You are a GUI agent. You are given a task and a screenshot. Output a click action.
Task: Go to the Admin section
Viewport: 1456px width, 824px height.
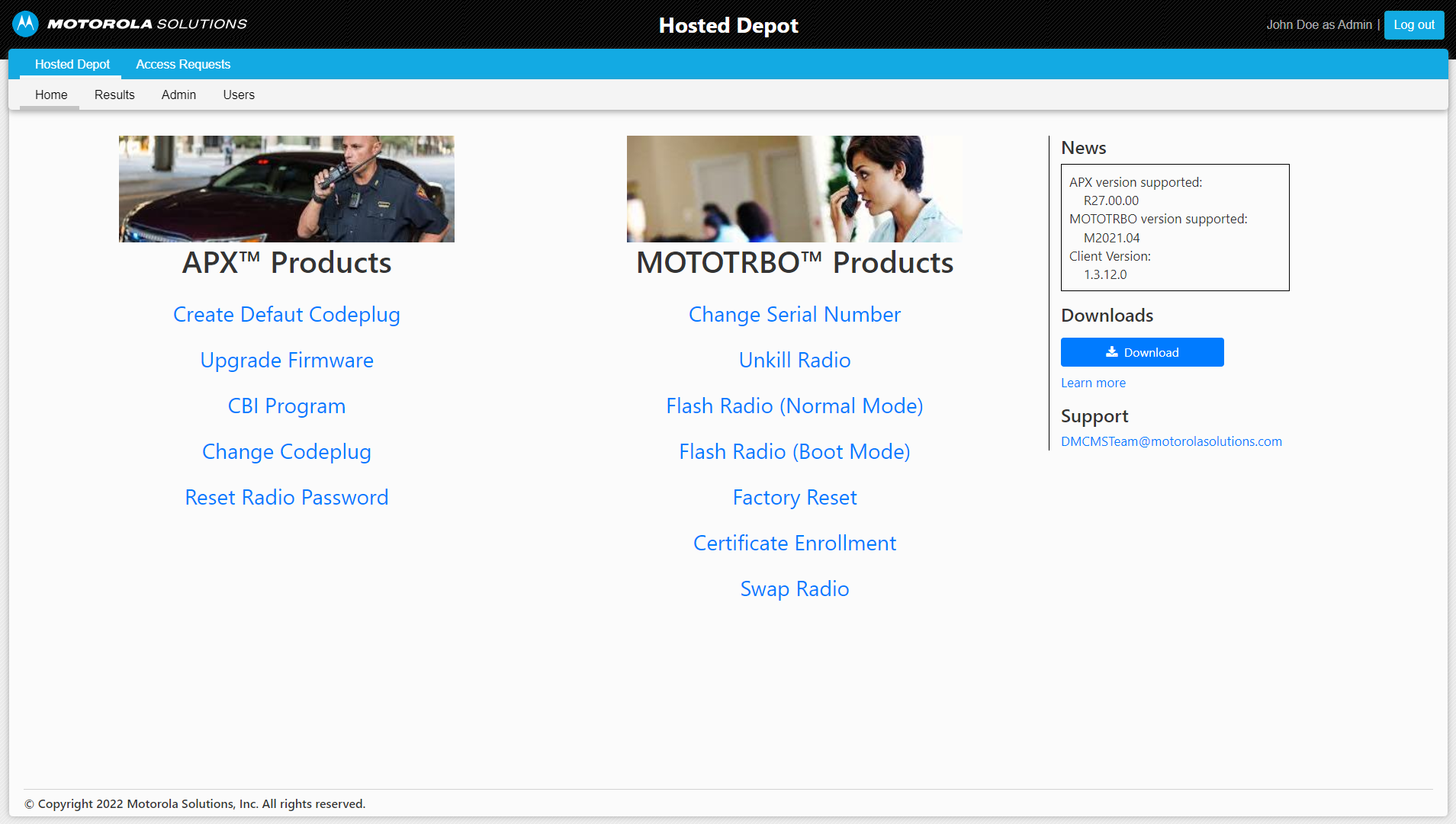[178, 95]
